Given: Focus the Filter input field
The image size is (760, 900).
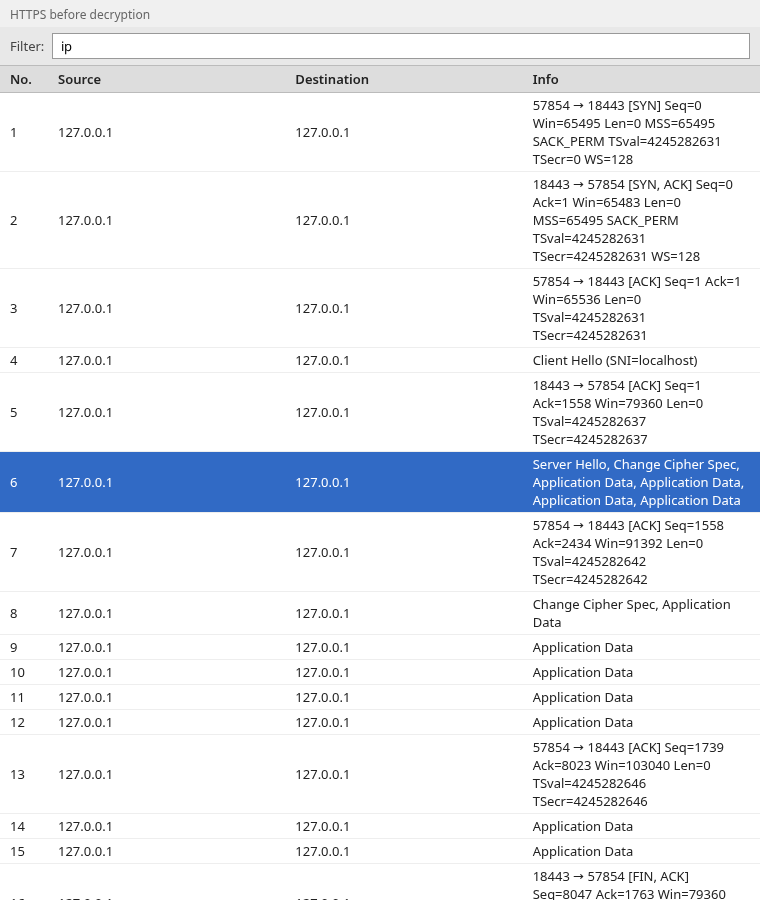Looking at the screenshot, I should [x=401, y=46].
